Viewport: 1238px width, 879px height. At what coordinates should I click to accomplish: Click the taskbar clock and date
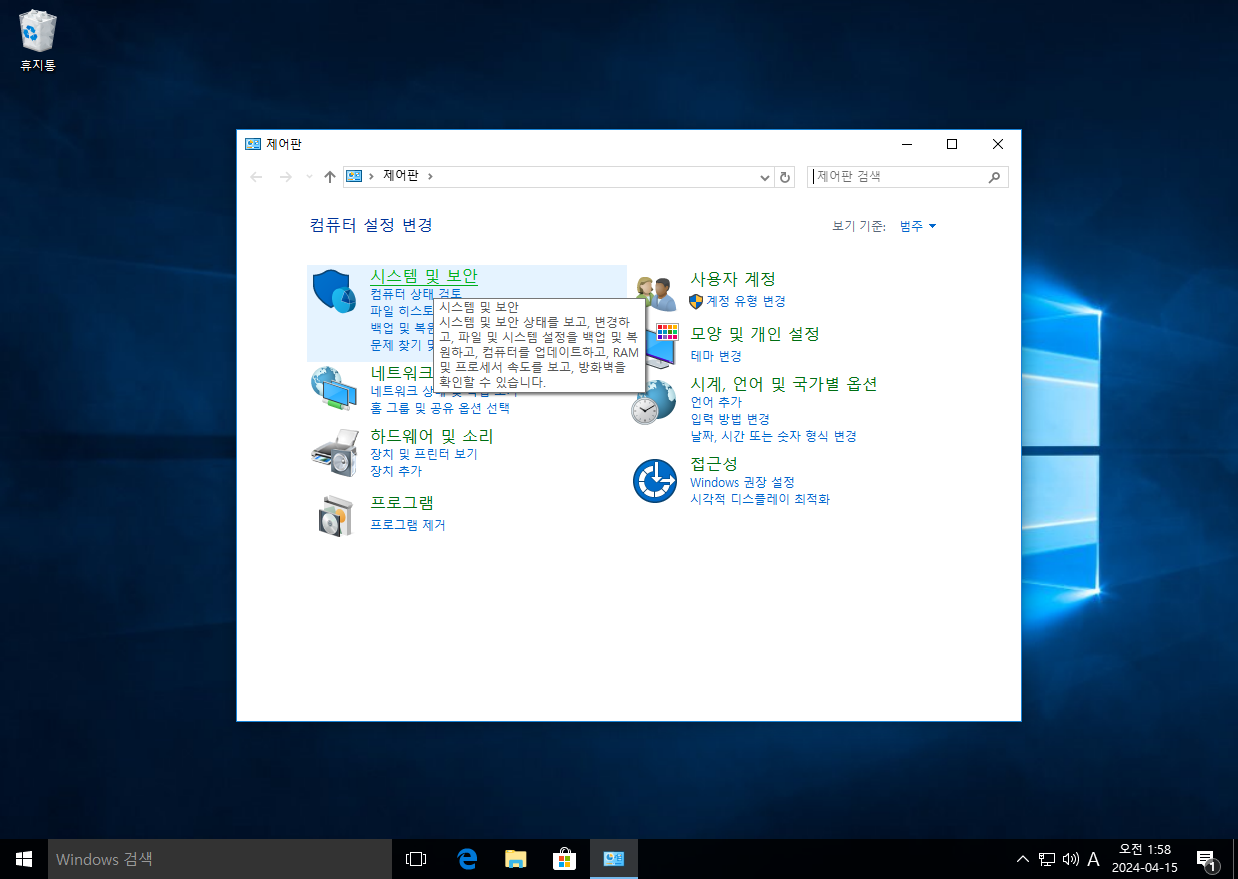pos(1145,859)
